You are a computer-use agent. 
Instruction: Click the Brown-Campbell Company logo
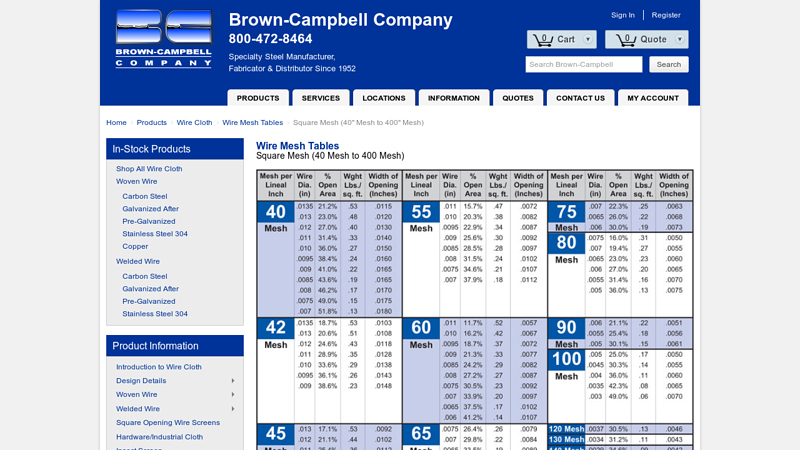click(x=163, y=39)
